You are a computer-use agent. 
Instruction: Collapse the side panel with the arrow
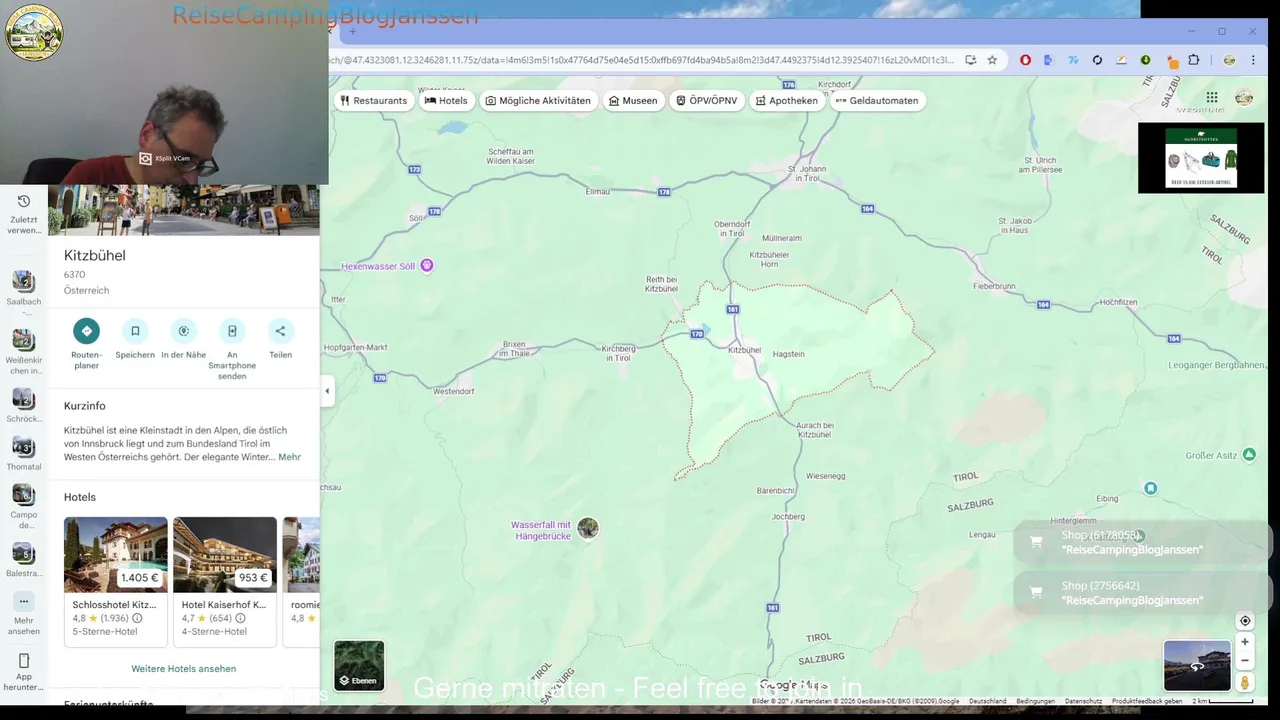pyautogui.click(x=327, y=391)
